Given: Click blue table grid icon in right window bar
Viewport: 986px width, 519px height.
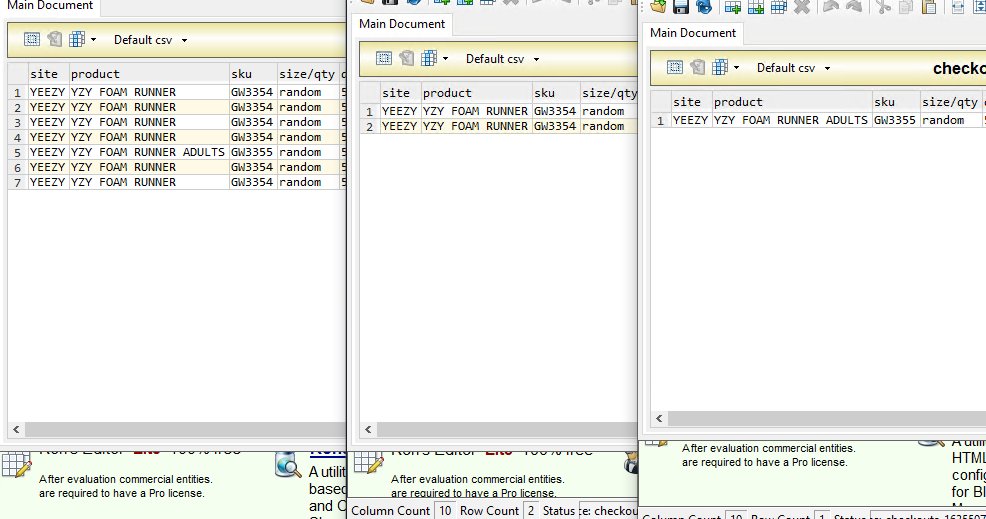Looking at the screenshot, I should coord(720,67).
